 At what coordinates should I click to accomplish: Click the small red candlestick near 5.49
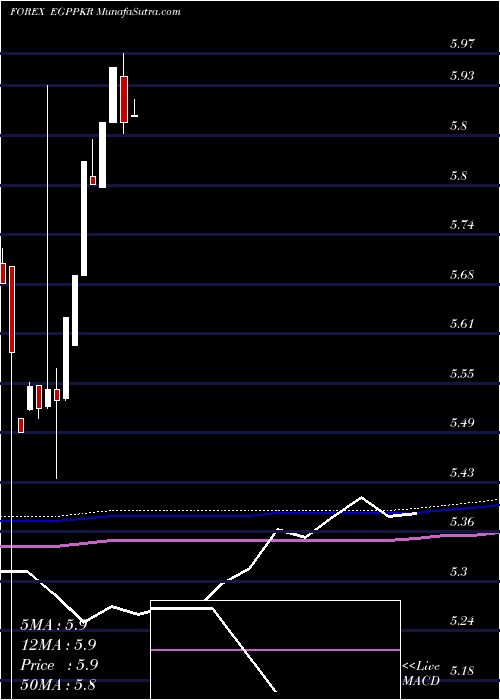point(21,425)
